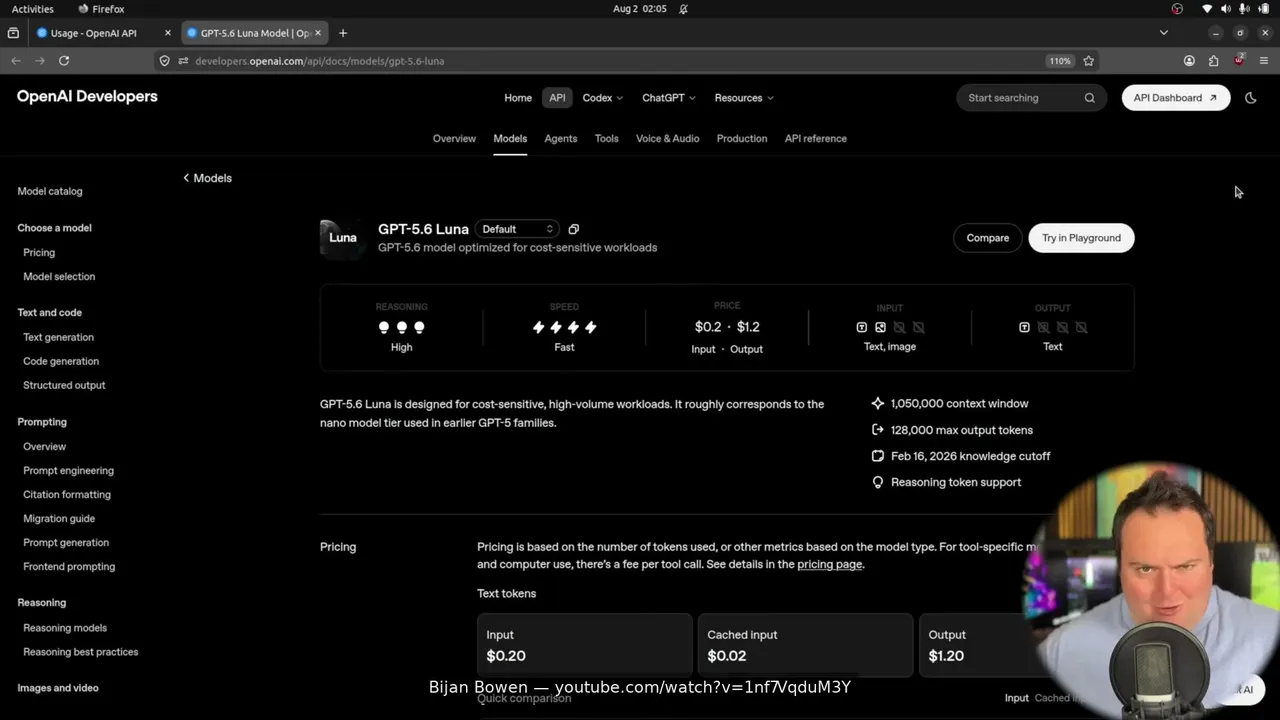Screen dimensions: 1280x720
Task: Open Text generation in the sidebar
Action: click(58, 338)
